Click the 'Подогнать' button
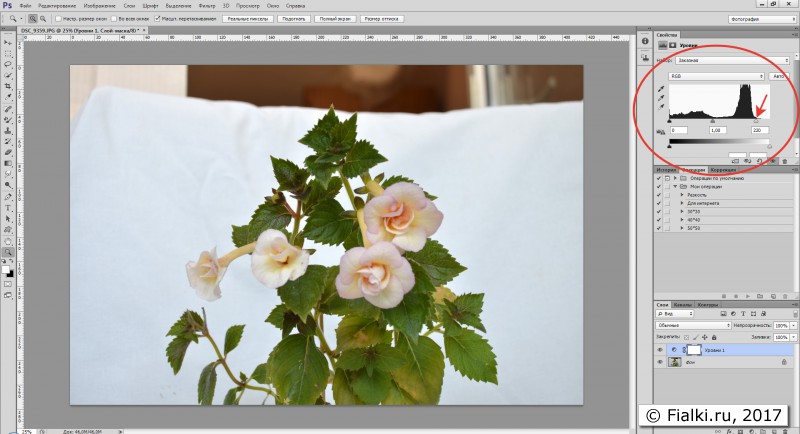The image size is (800, 434). coord(294,19)
